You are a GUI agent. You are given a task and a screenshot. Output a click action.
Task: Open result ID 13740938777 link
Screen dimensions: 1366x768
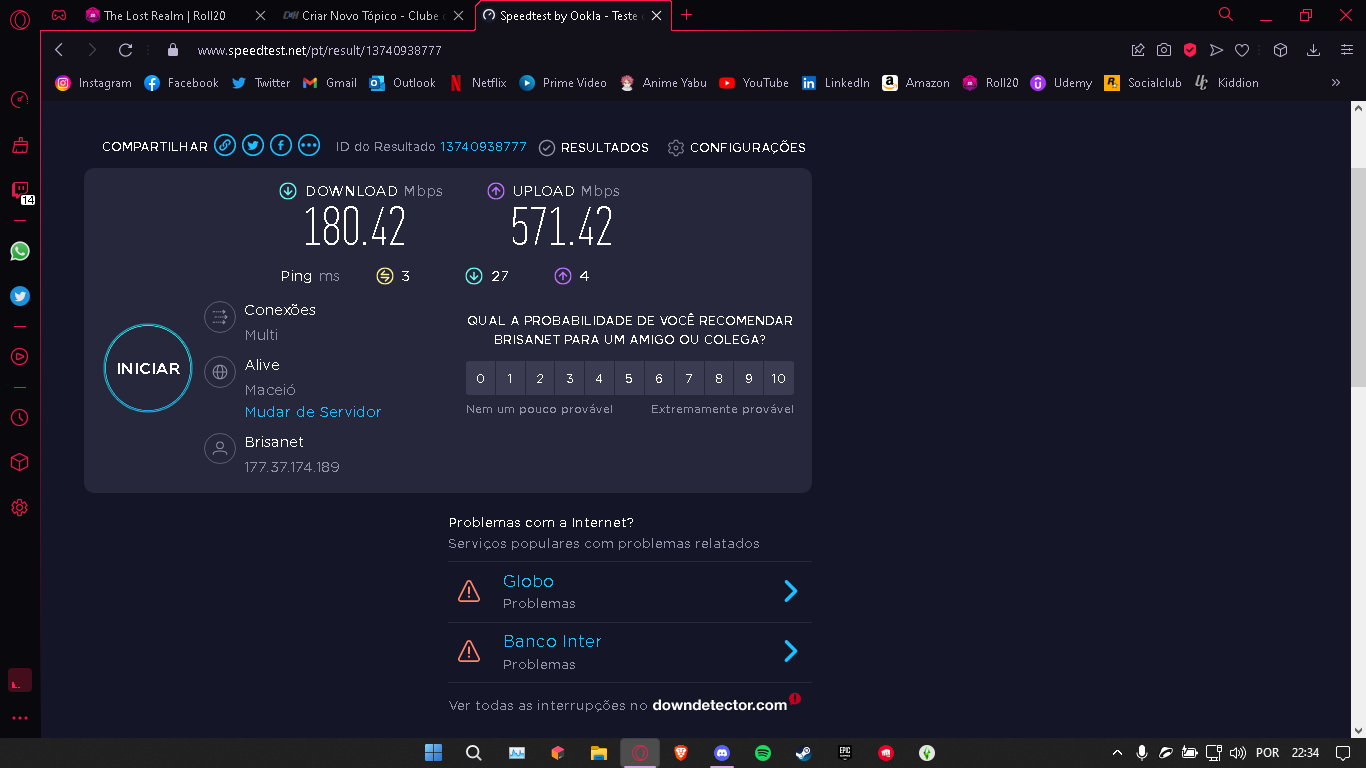(x=483, y=146)
